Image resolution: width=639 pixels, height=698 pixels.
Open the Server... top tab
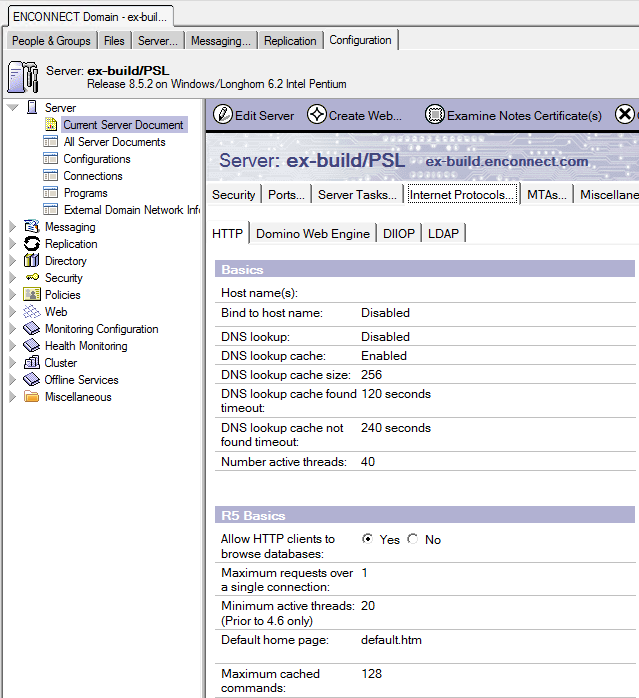(x=158, y=41)
